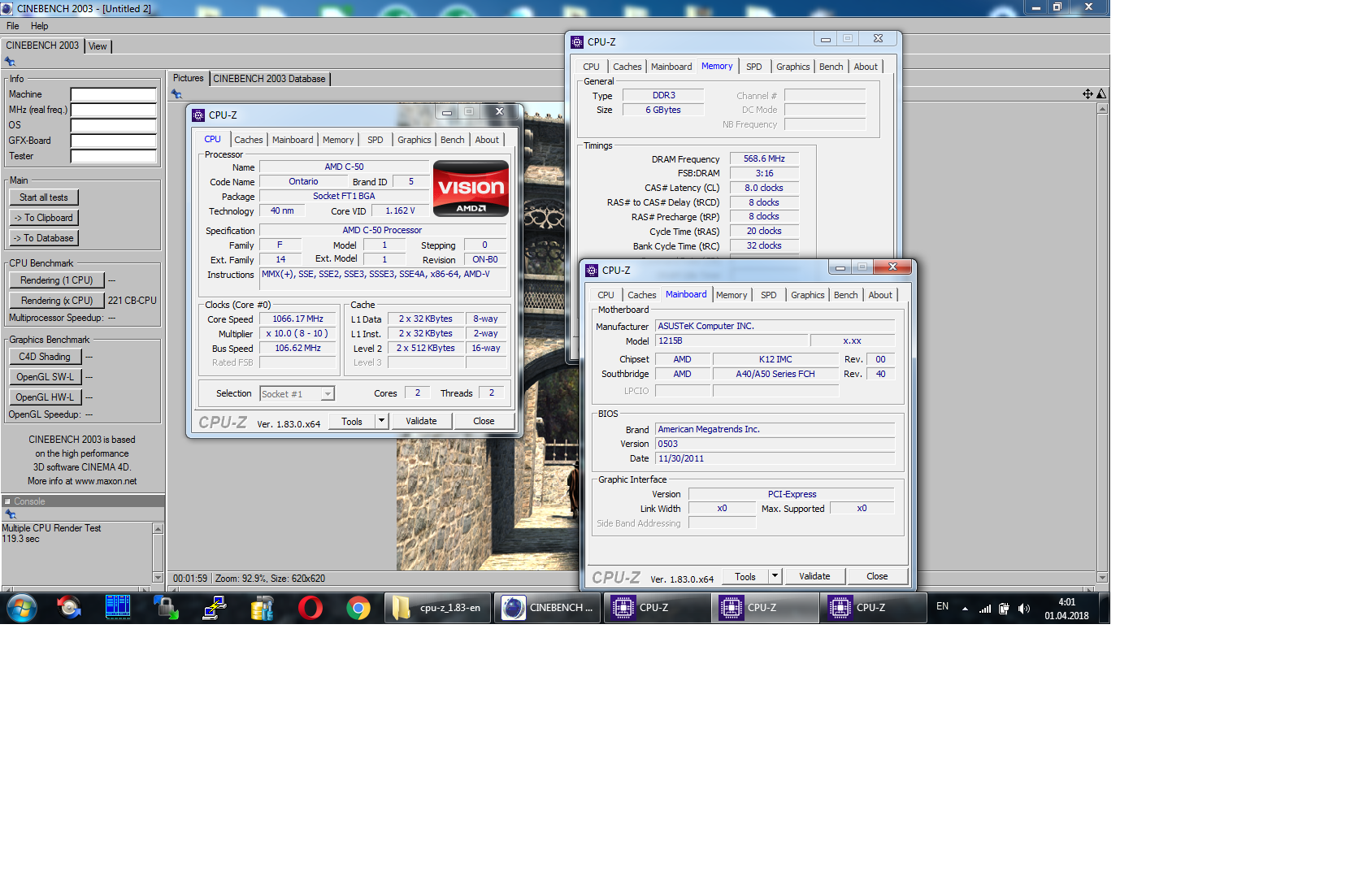The image size is (1372, 876).
Task: Click the To Clipboard button
Action: pyautogui.click(x=44, y=218)
